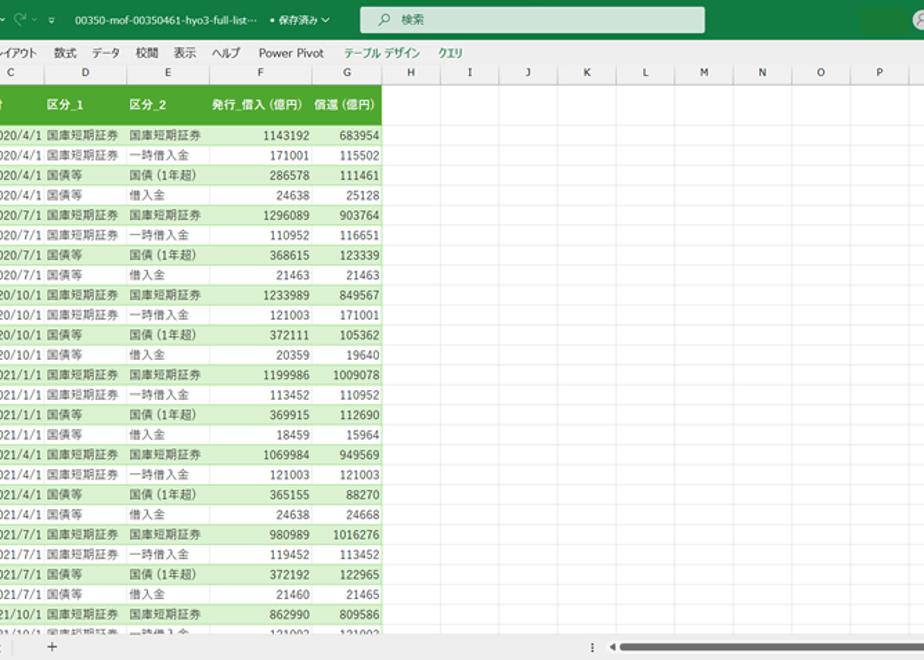
Task: Click the Redo arrow icon
Action: click(19, 19)
